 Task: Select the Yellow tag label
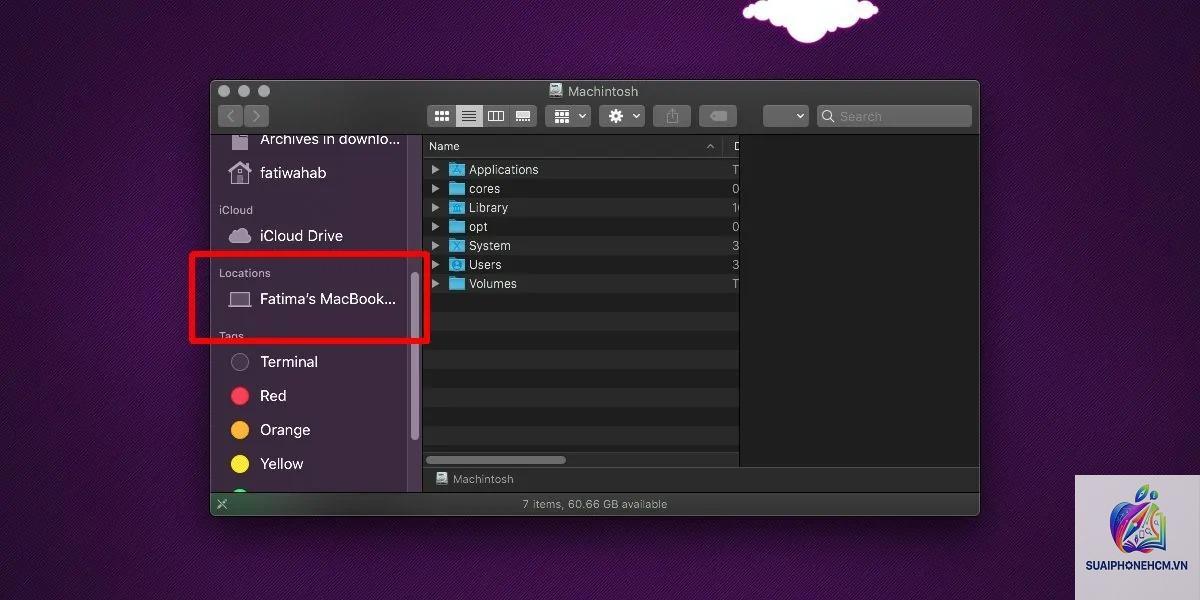tap(282, 464)
